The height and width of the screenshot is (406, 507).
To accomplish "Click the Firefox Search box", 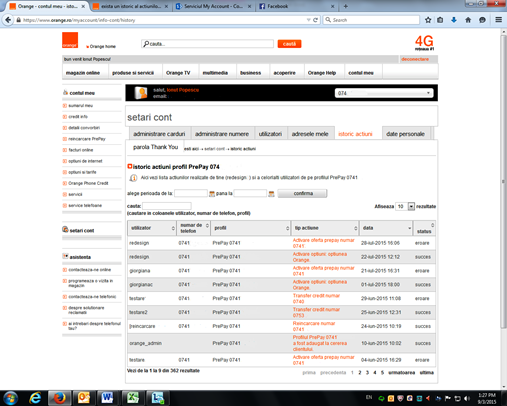I will click(371, 20).
